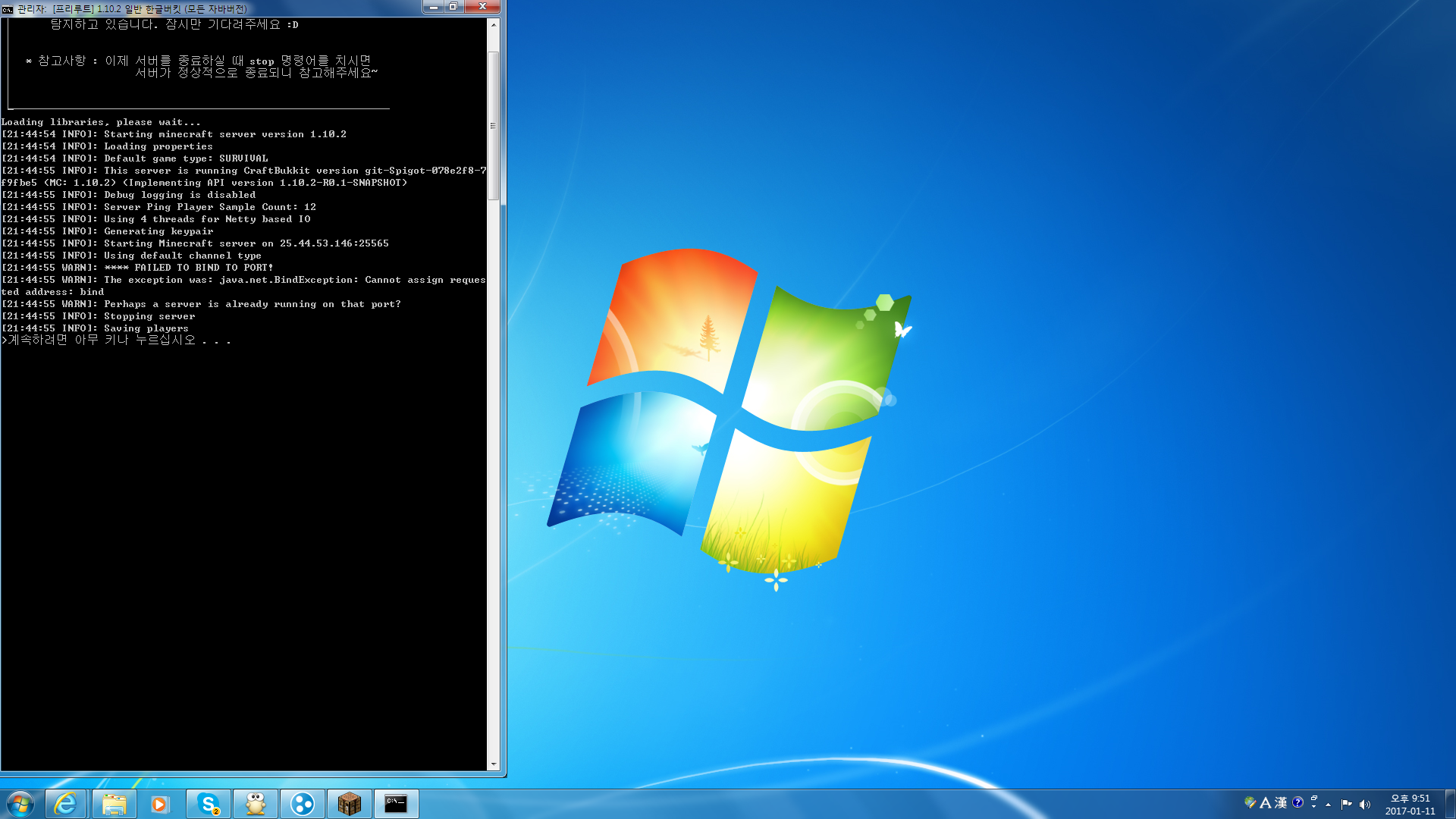The image size is (1456, 819).
Task: Click the 'Saving players' log line
Action: tap(95, 328)
